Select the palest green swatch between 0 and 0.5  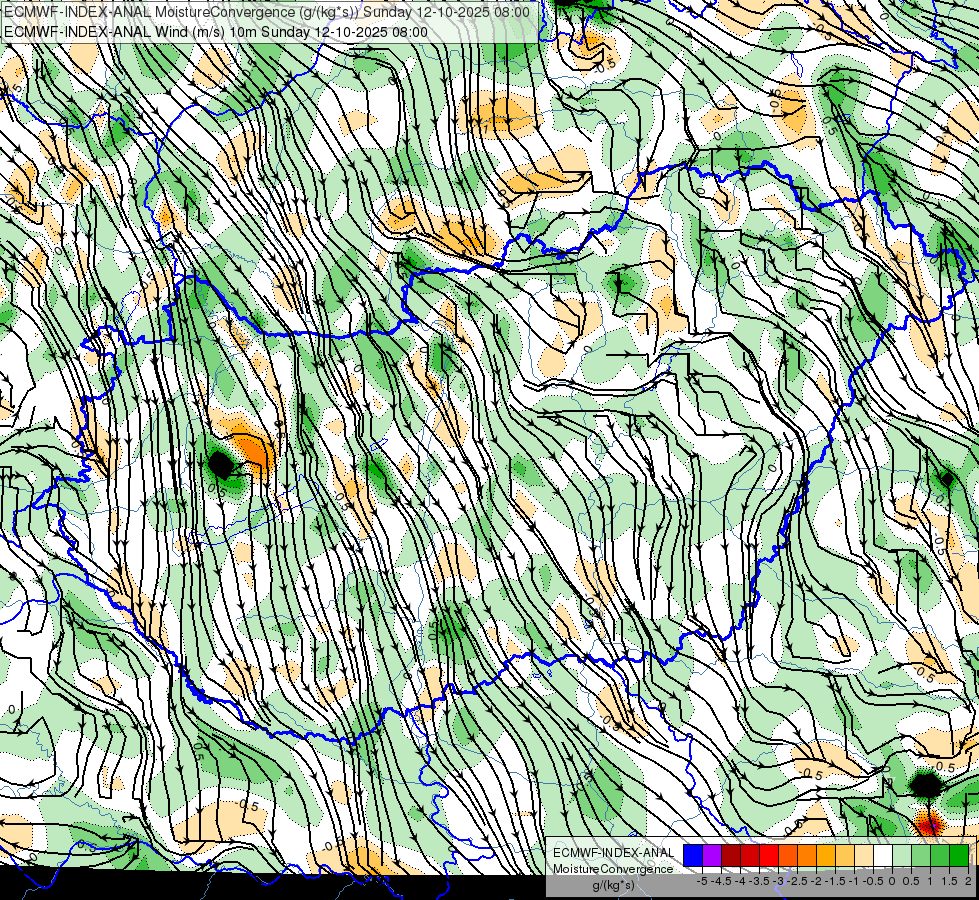tap(902, 855)
